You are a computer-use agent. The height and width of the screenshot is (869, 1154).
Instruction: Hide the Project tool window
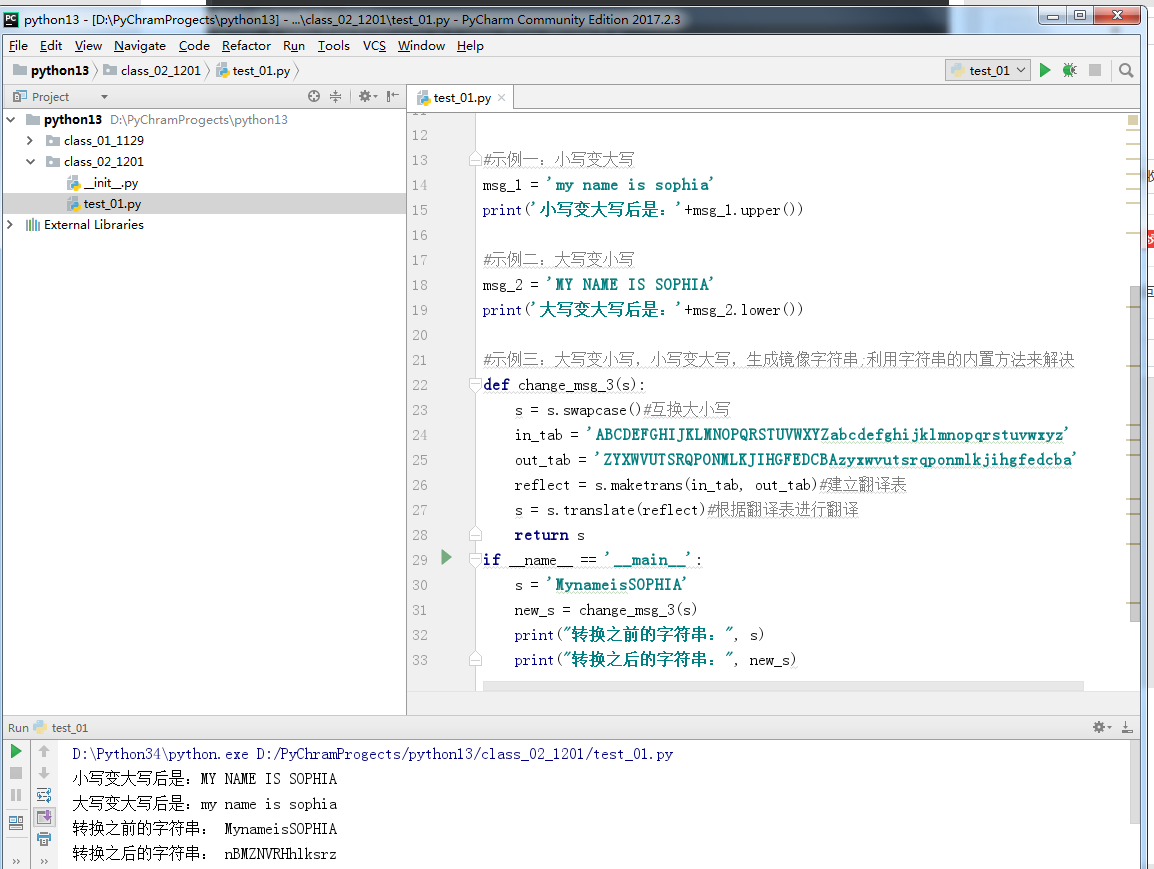tap(393, 96)
